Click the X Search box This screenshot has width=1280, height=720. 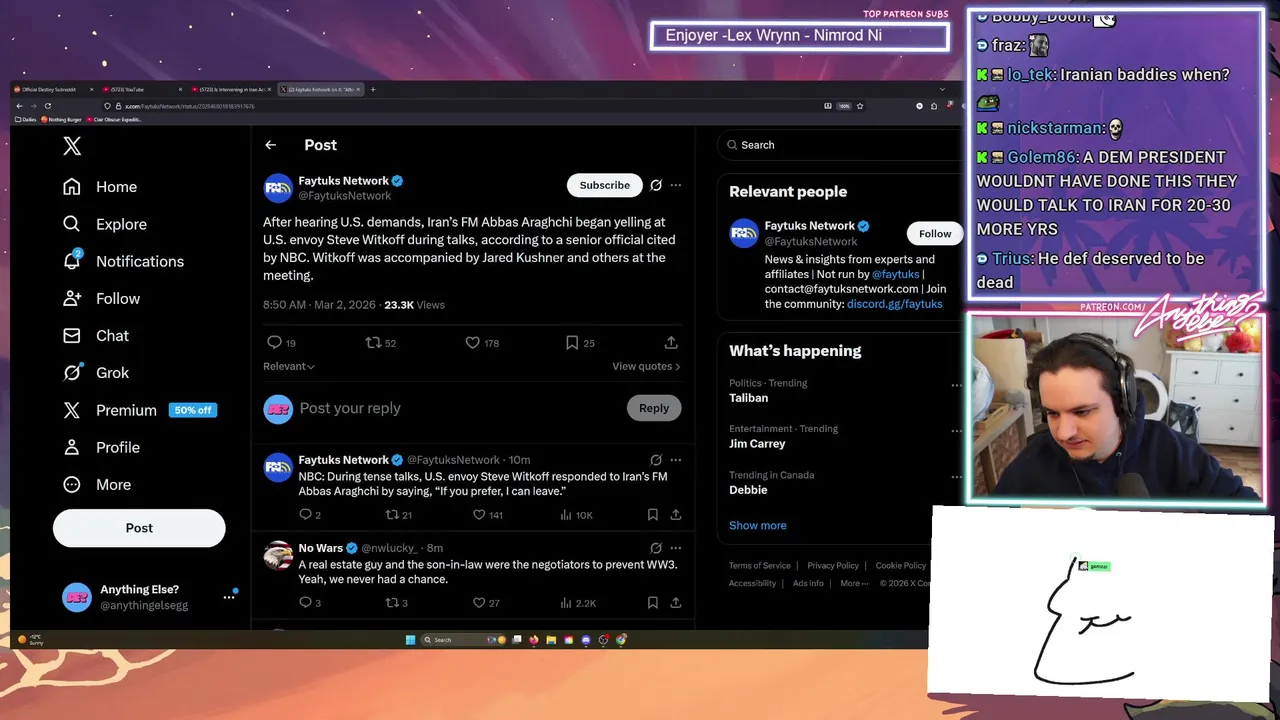pos(838,145)
